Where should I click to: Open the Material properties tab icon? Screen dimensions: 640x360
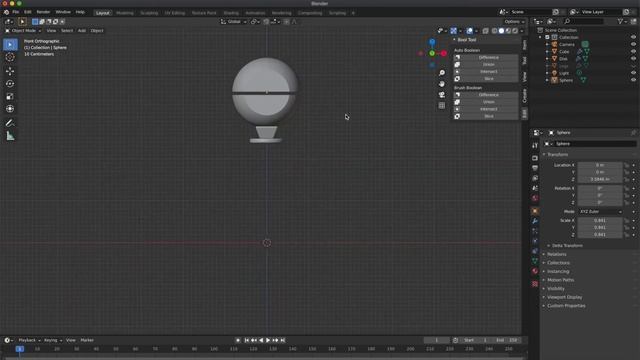[x=535, y=271]
